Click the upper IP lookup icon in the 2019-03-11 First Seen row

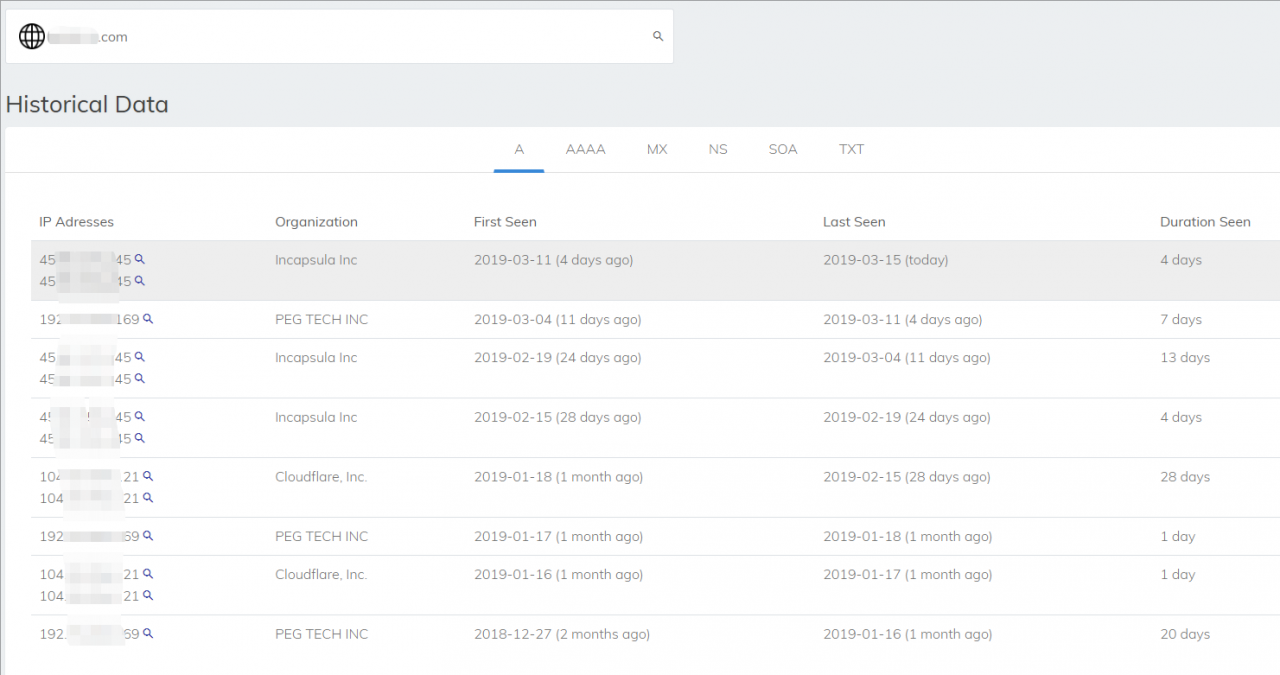point(140,259)
